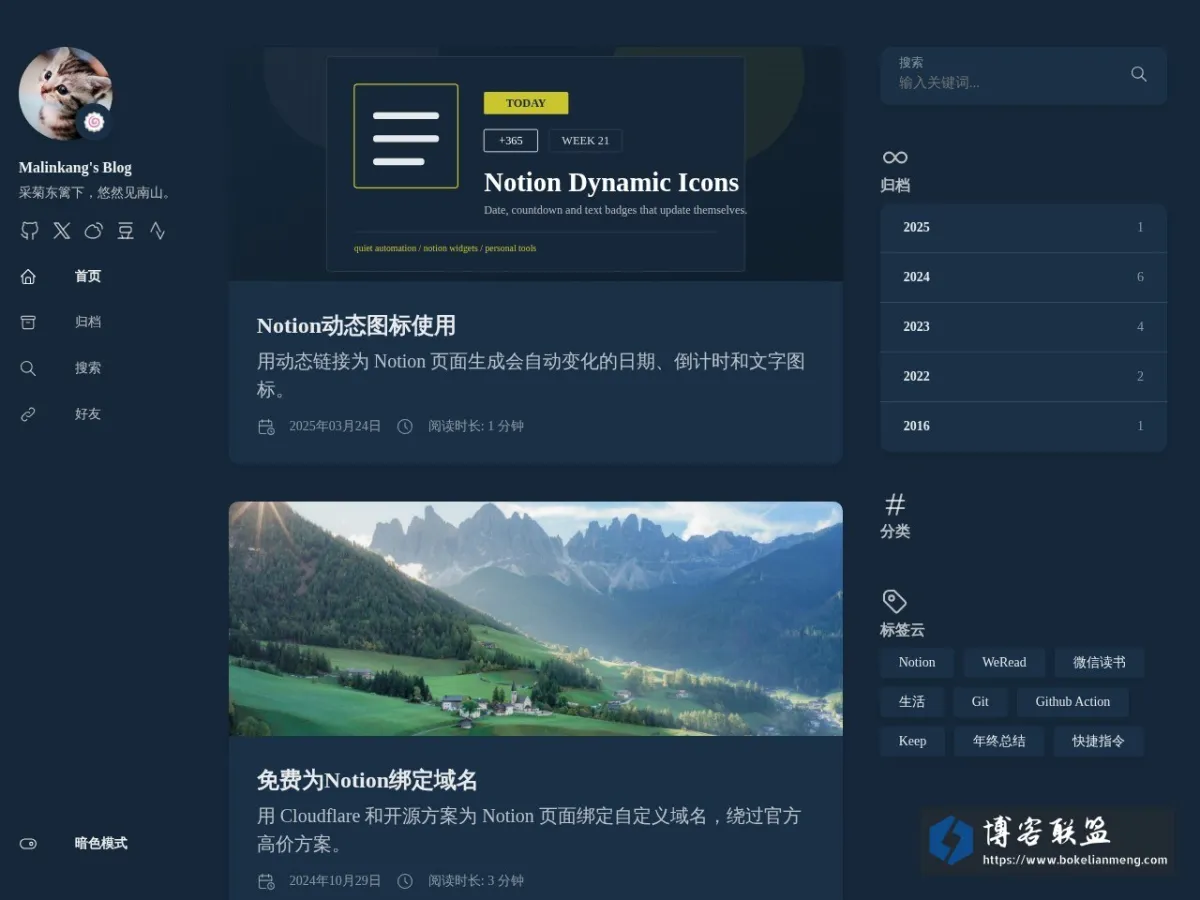Open the GitHub profile icon

coord(30,231)
